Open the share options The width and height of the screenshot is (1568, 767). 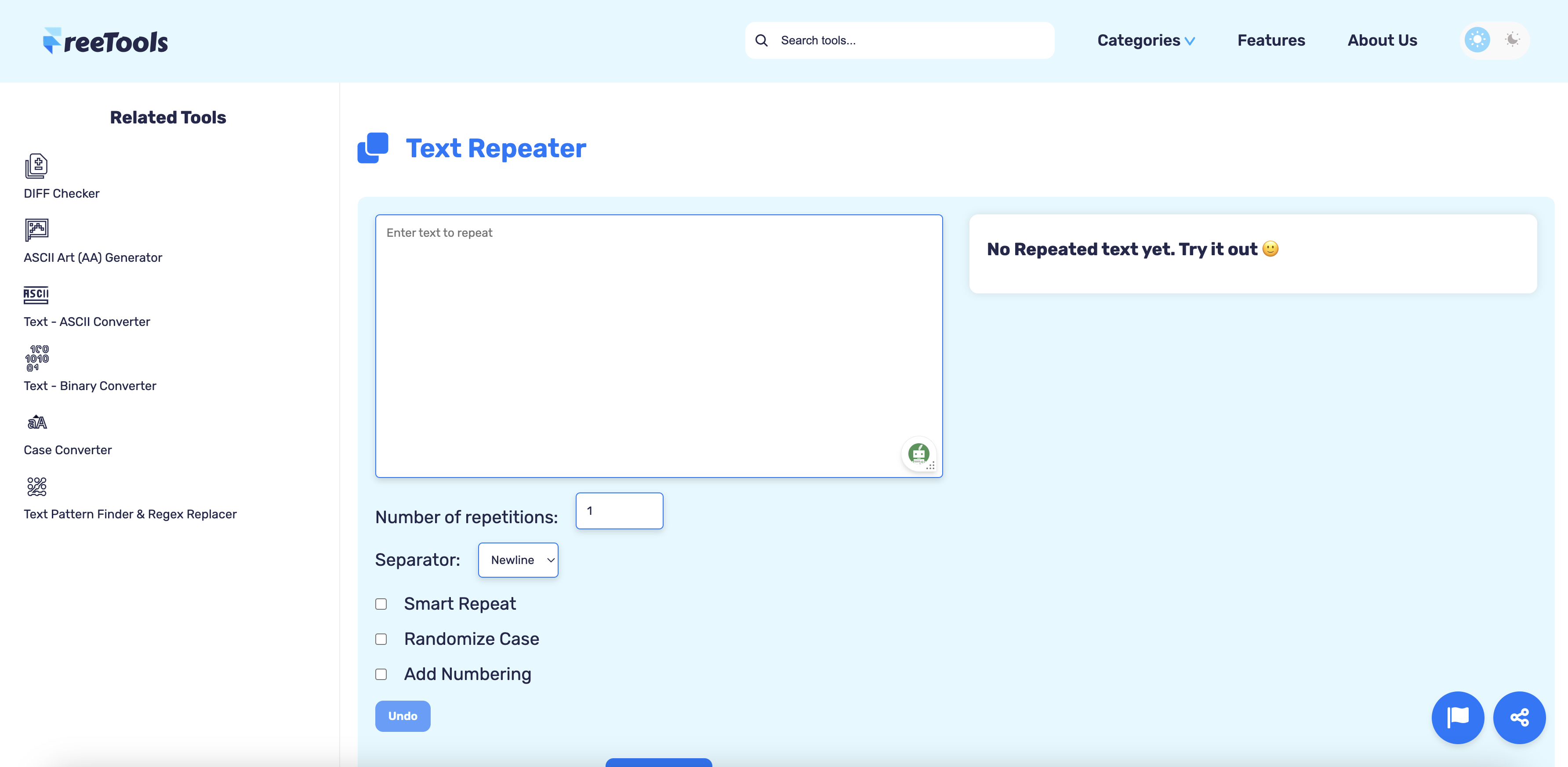(x=1520, y=718)
